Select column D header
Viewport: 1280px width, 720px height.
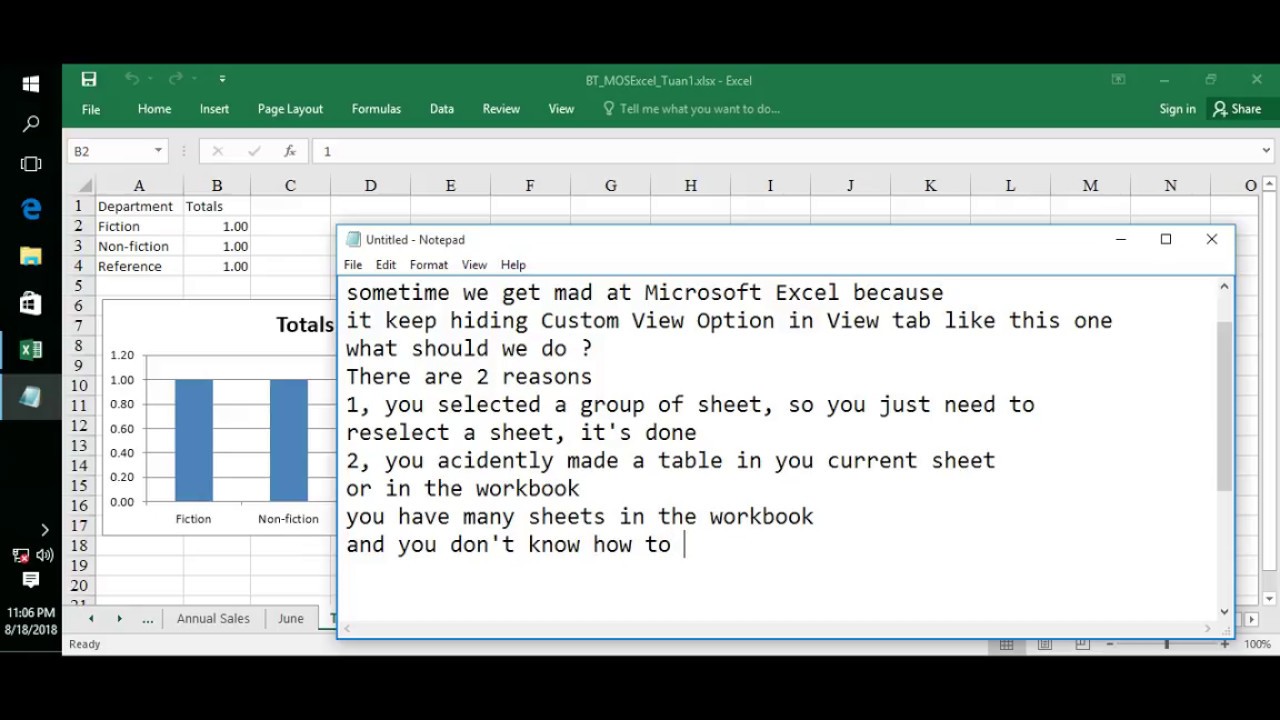370,185
